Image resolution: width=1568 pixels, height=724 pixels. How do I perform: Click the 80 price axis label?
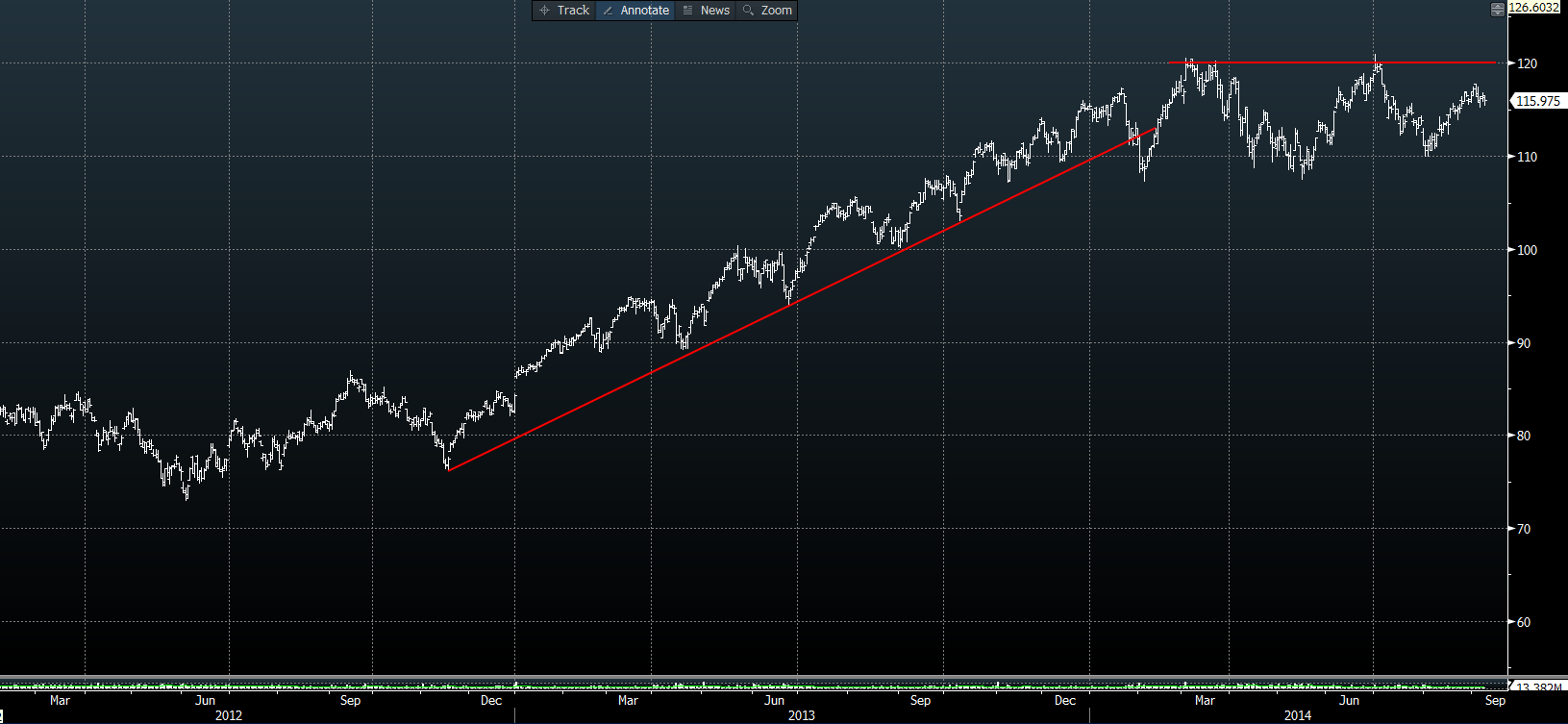coord(1524,436)
